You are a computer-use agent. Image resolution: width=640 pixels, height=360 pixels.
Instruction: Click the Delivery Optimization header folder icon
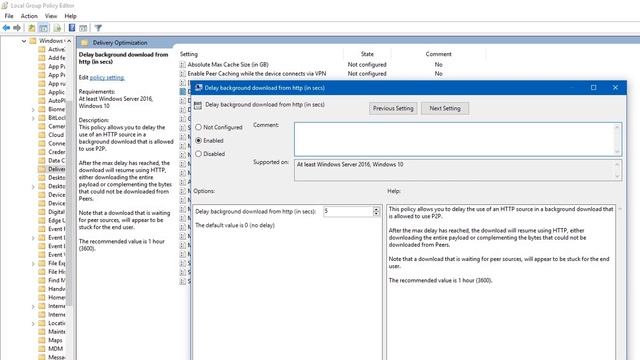point(84,42)
